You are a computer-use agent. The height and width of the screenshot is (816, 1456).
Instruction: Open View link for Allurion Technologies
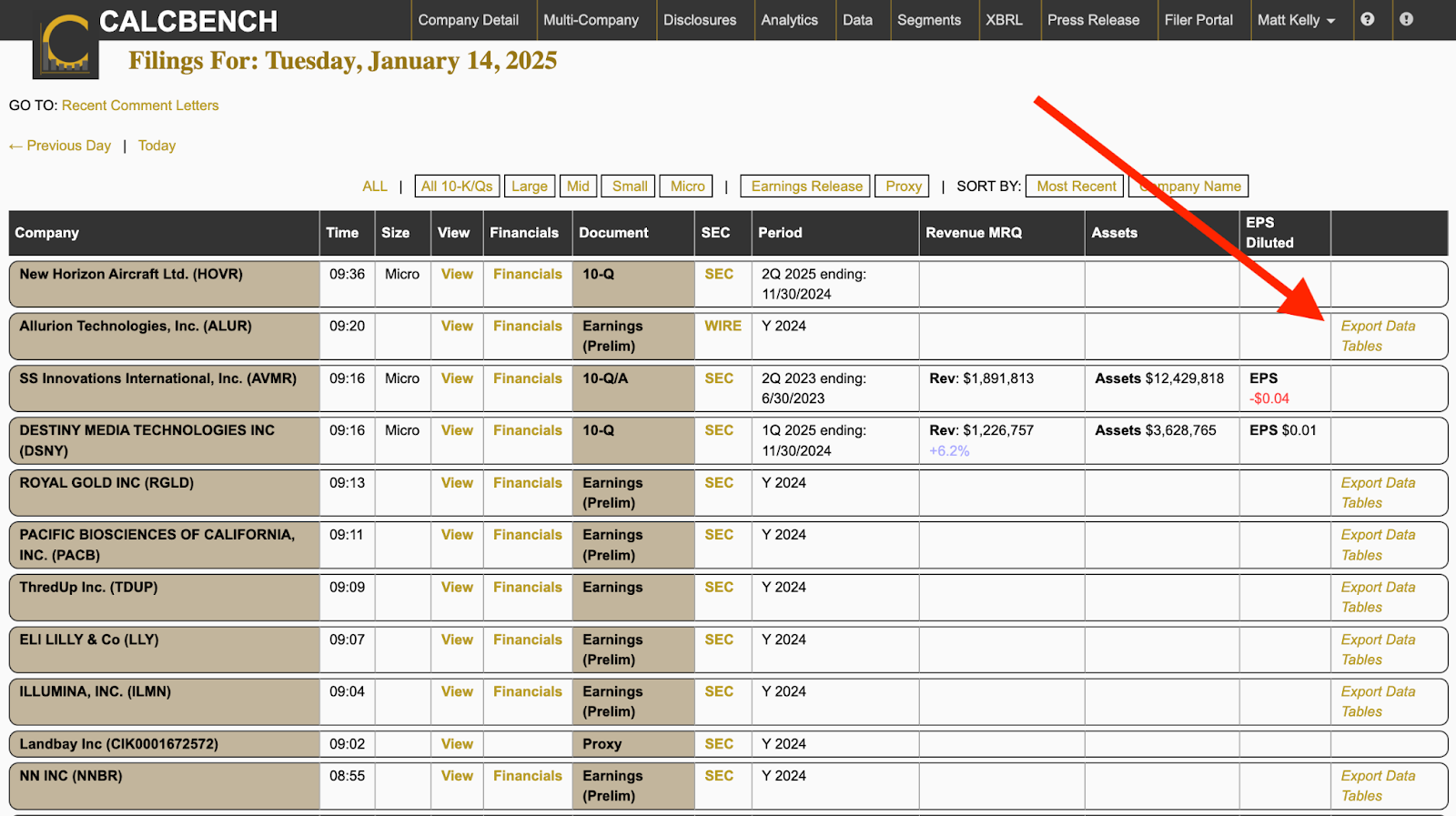(457, 327)
